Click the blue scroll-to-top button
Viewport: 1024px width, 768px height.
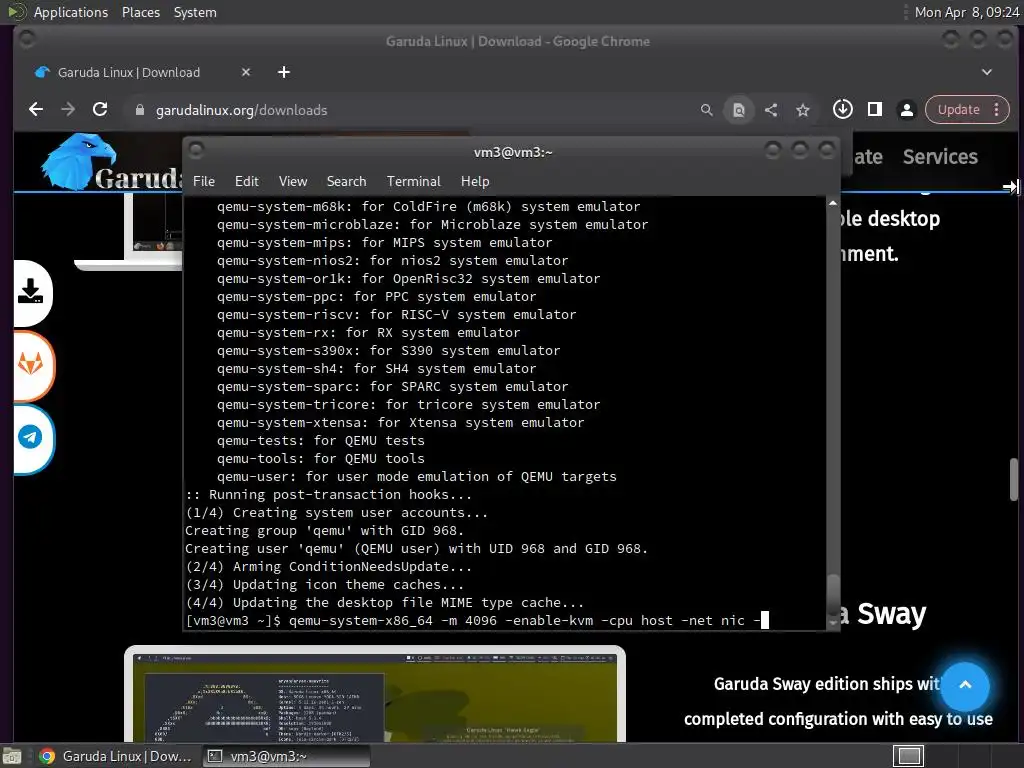pyautogui.click(x=965, y=685)
